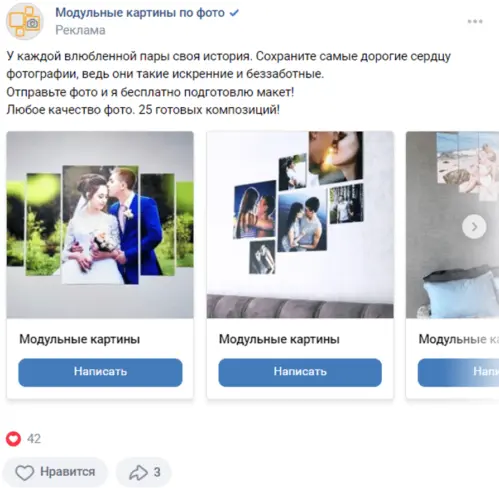The image size is (499, 488).
Task: Advance the carousel with the right arrow
Action: click(474, 227)
